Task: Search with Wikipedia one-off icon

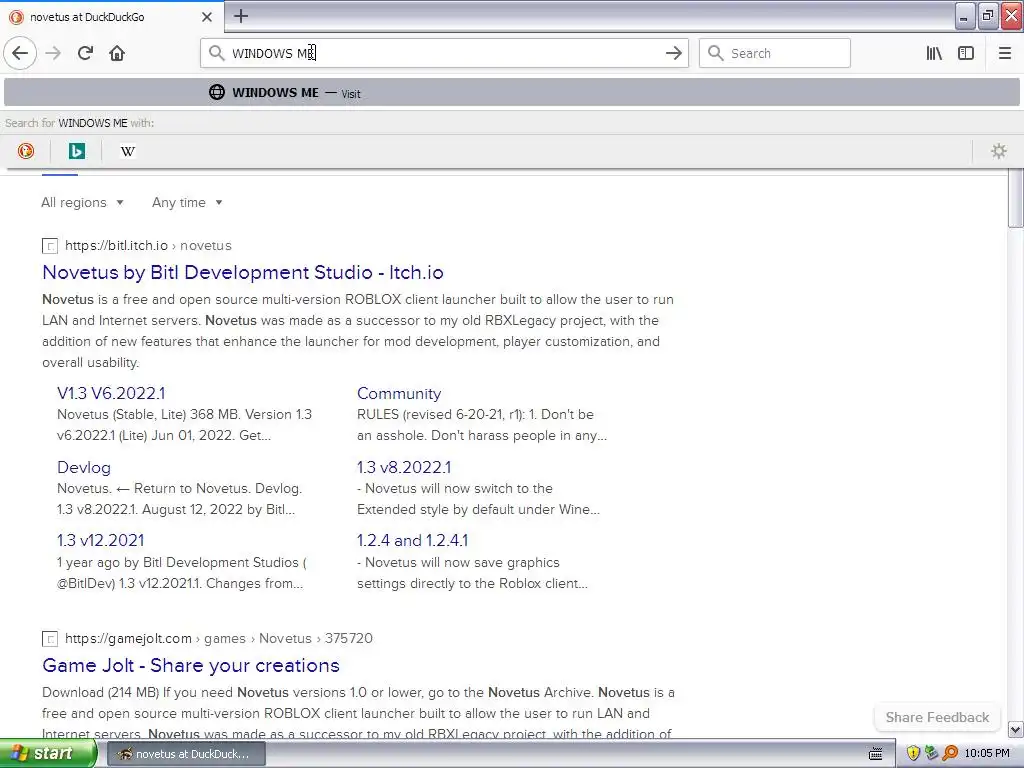Action: [127, 152]
